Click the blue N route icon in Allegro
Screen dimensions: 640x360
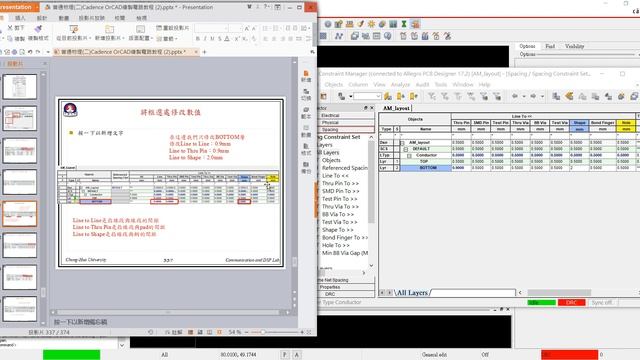(x=339, y=36)
